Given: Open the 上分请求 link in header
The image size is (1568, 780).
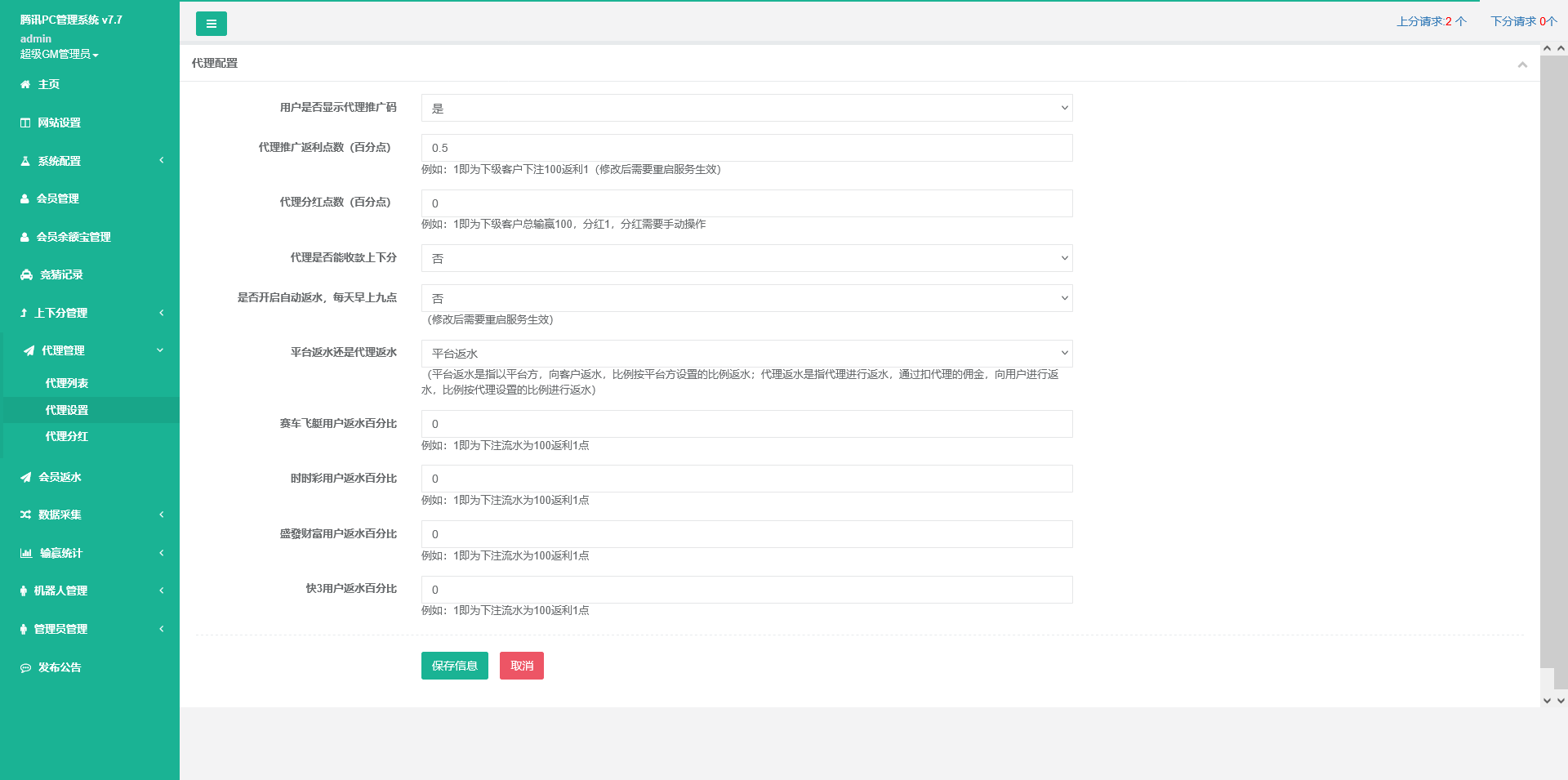Looking at the screenshot, I should click(x=1432, y=21).
